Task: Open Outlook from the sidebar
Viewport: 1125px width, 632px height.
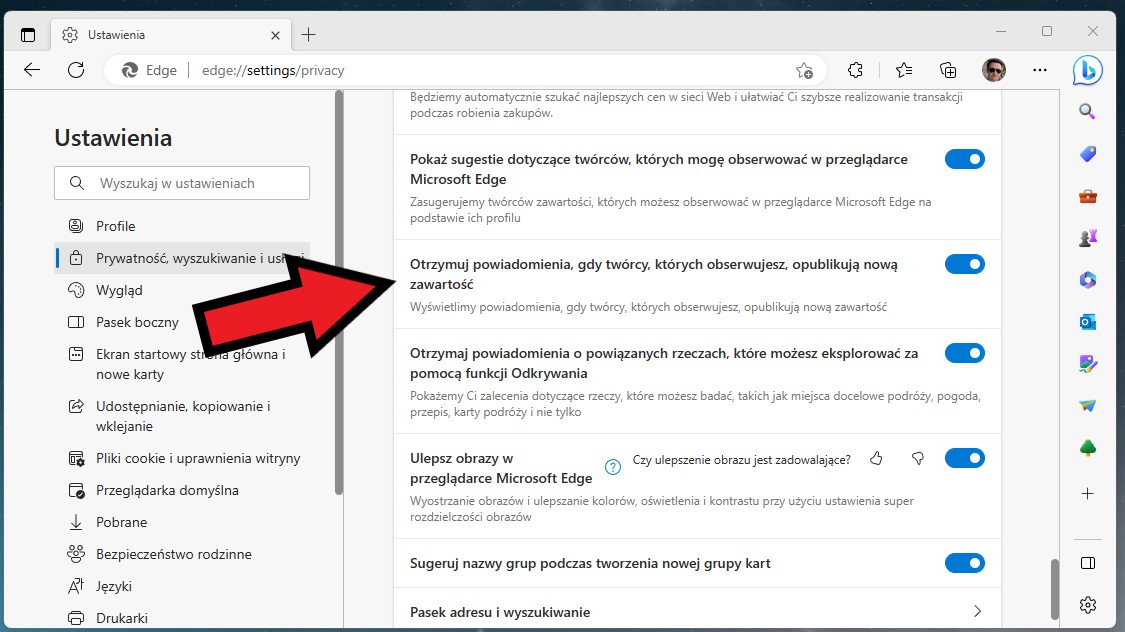Action: coord(1088,322)
